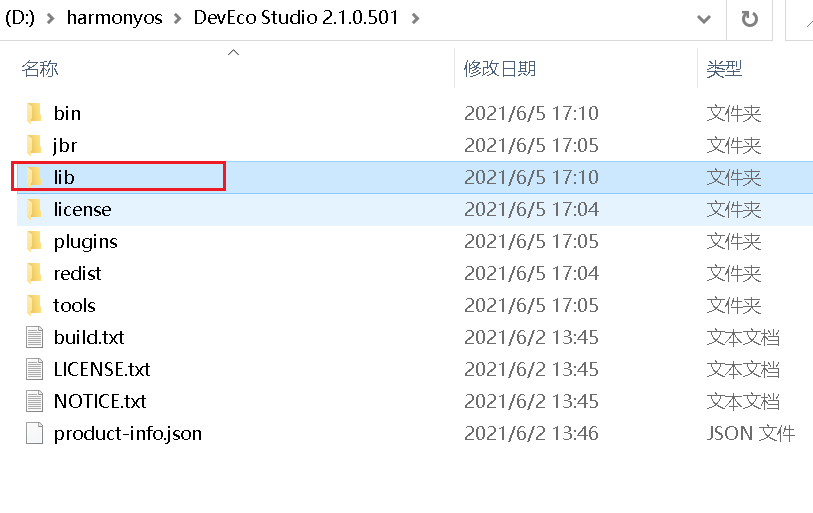Viewport: 813px width, 513px height.
Task: Select the NOTICE.txt file name
Action: [100, 401]
